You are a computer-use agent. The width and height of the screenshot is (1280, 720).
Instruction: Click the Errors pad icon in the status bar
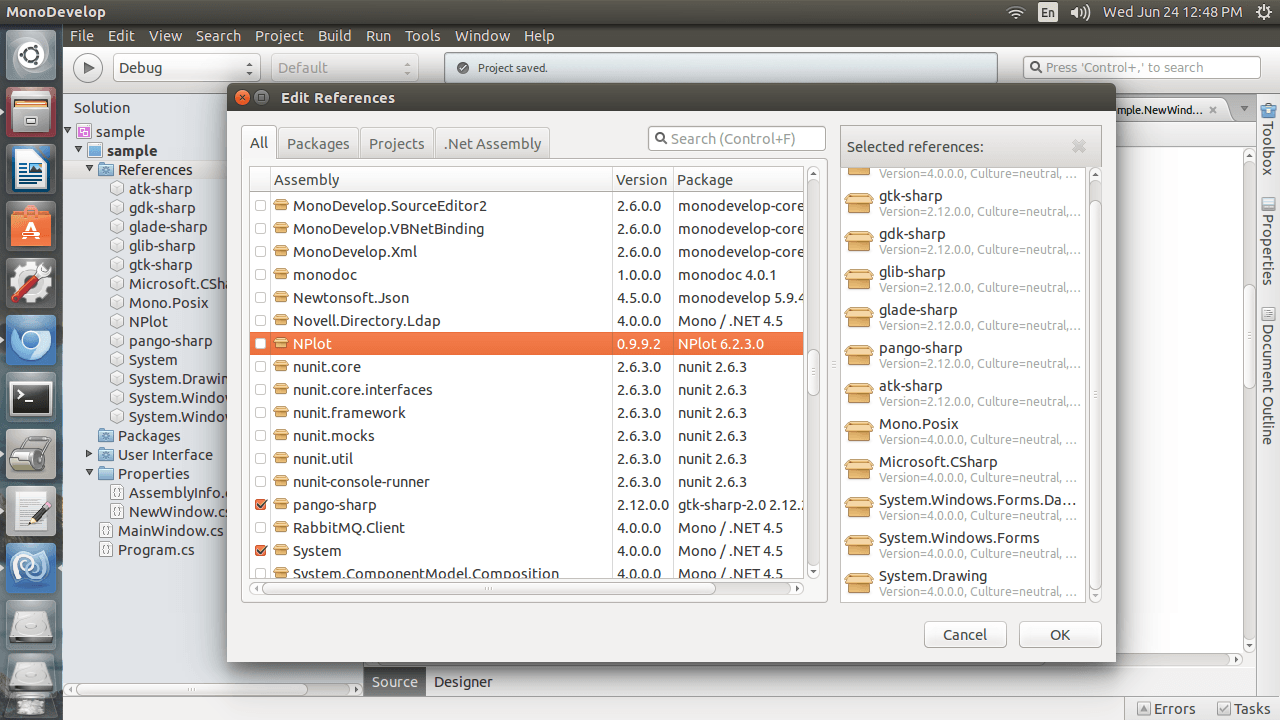point(1144,709)
